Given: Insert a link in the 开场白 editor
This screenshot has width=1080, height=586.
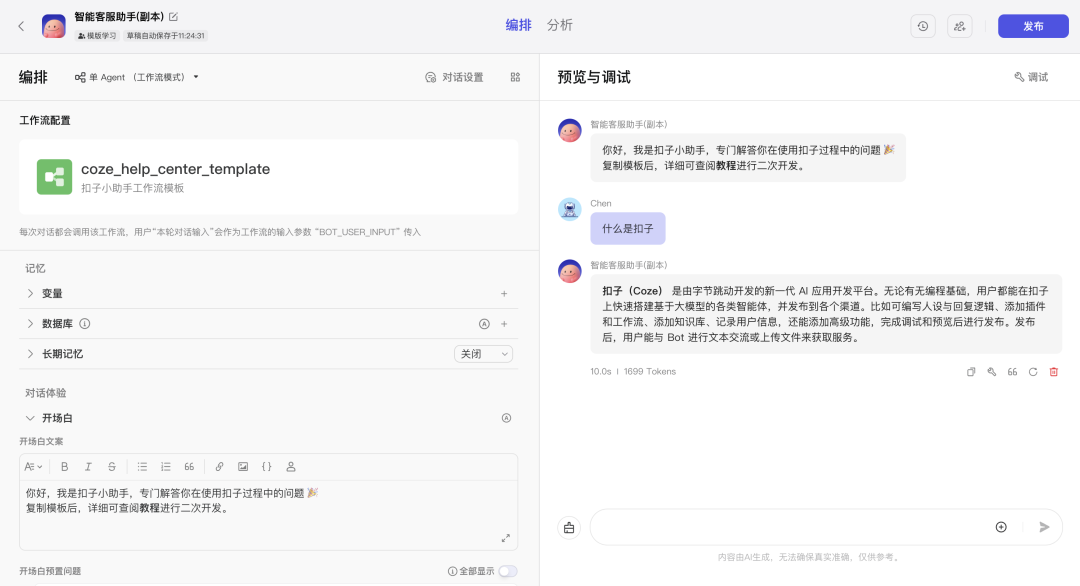Looking at the screenshot, I should click(219, 466).
